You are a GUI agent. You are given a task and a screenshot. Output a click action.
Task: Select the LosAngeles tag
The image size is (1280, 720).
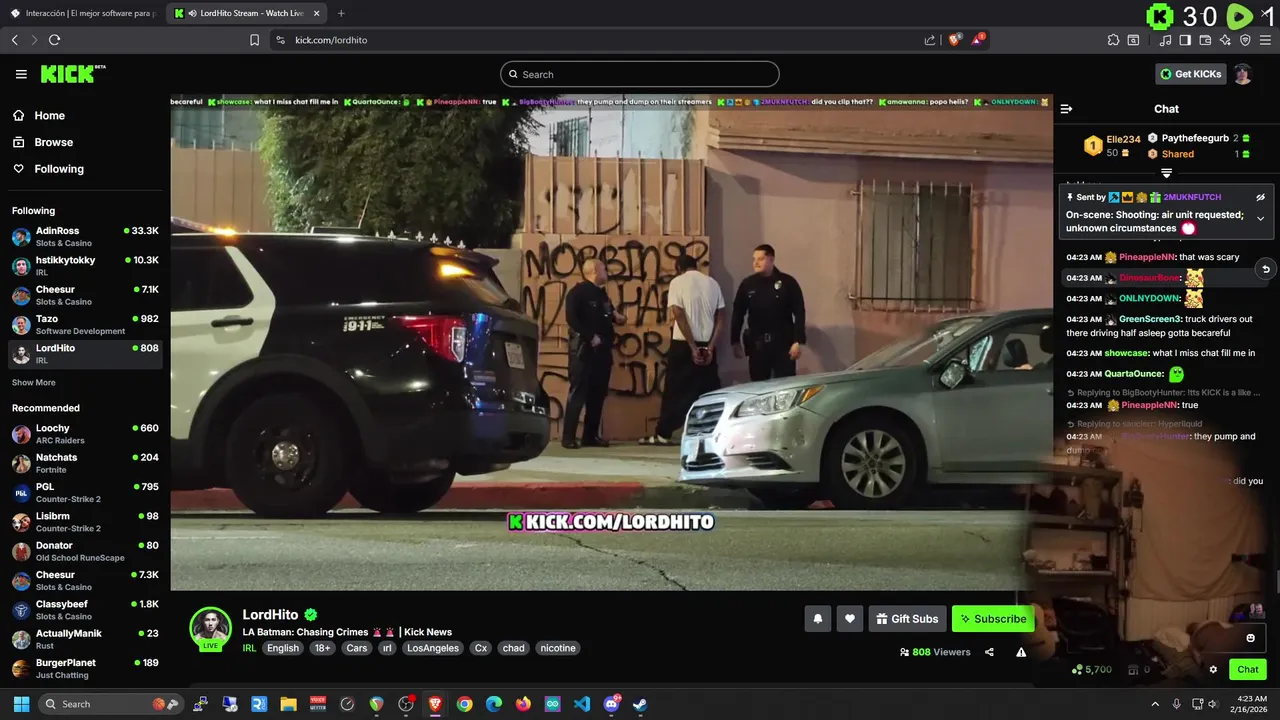click(433, 648)
